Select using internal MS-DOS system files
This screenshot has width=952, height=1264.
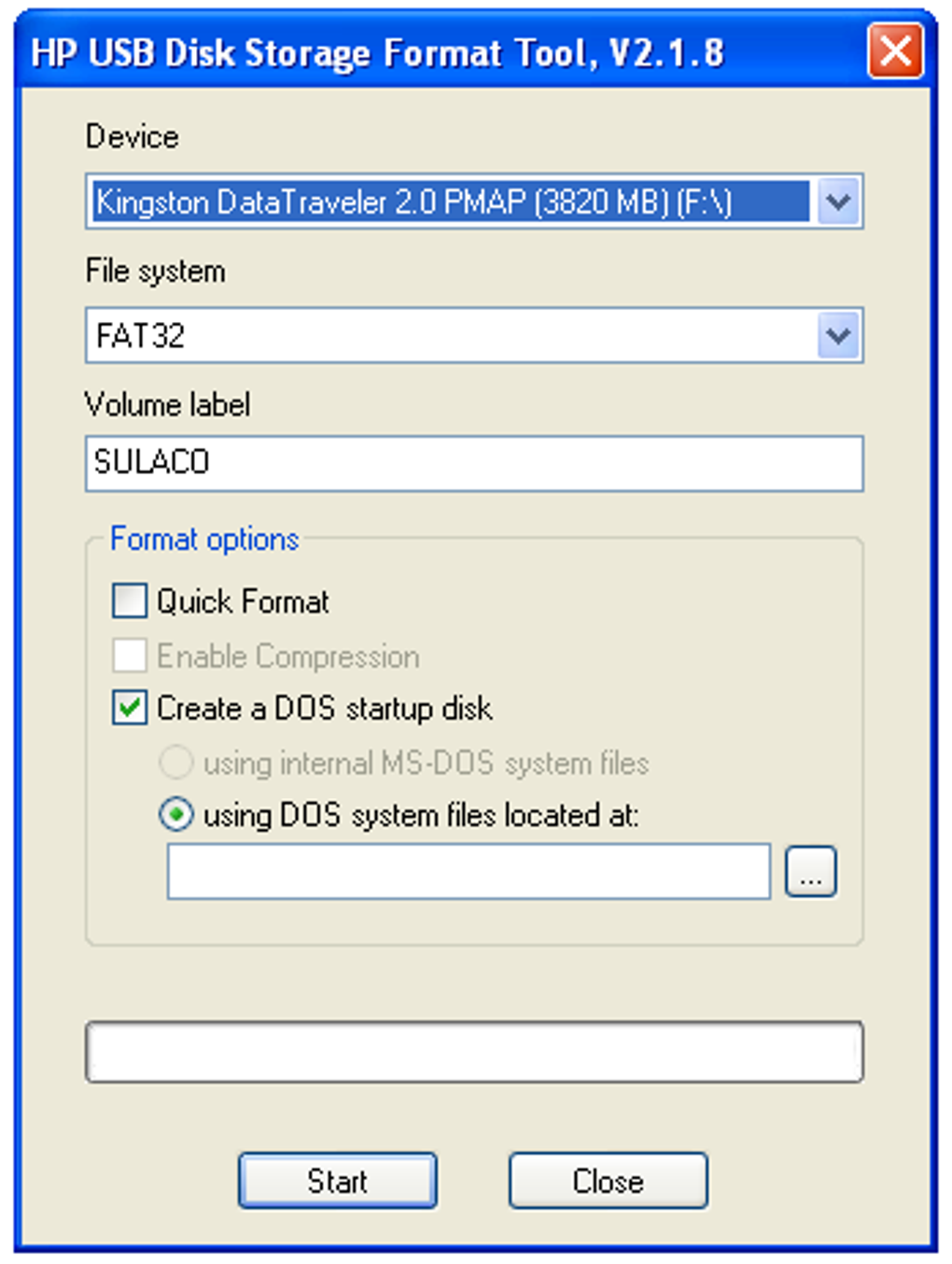coord(176,763)
